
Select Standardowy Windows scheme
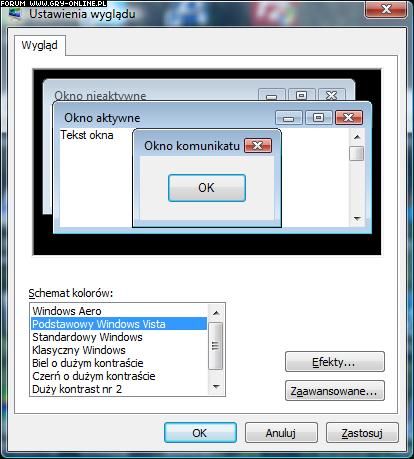pyautogui.click(x=119, y=337)
